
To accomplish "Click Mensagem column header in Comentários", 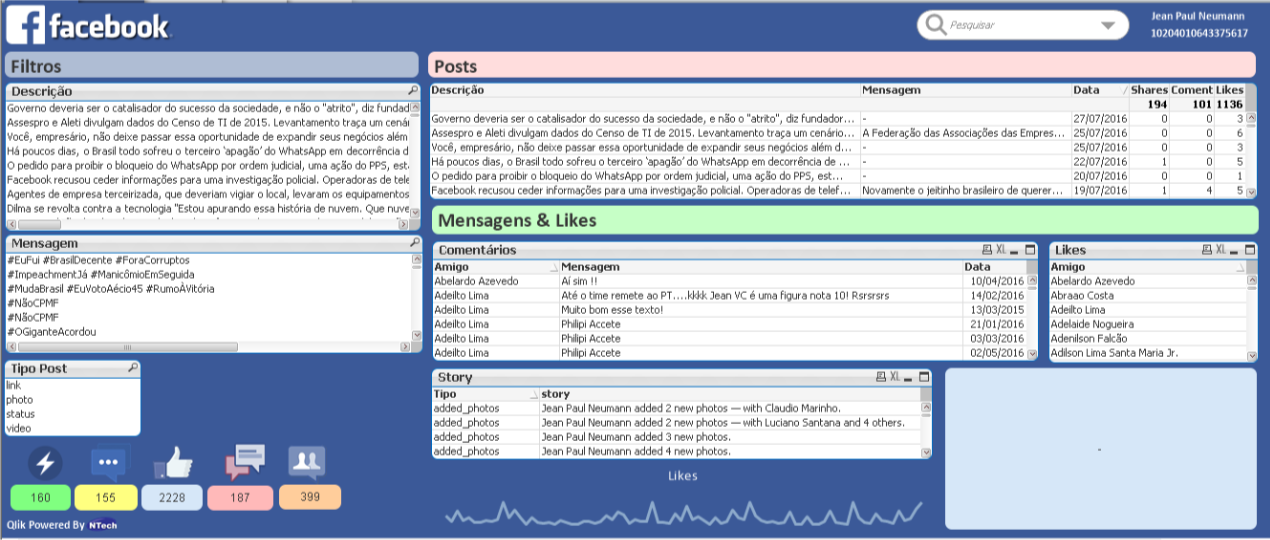I will tap(761, 267).
